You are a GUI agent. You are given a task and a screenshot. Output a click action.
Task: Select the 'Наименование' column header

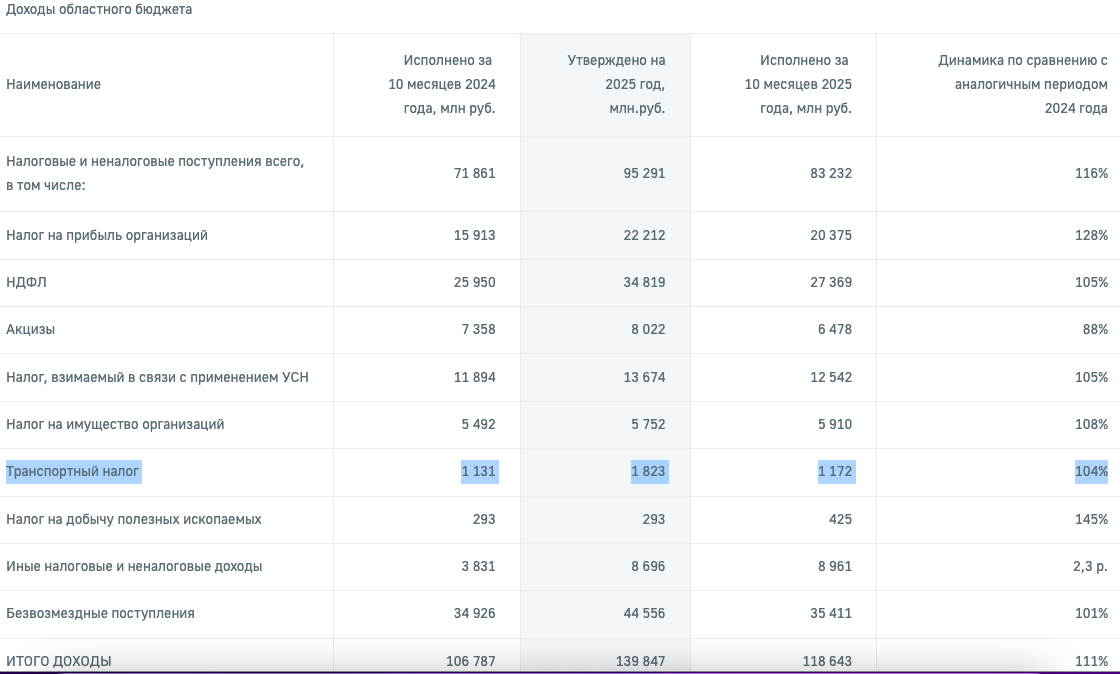[x=53, y=85]
